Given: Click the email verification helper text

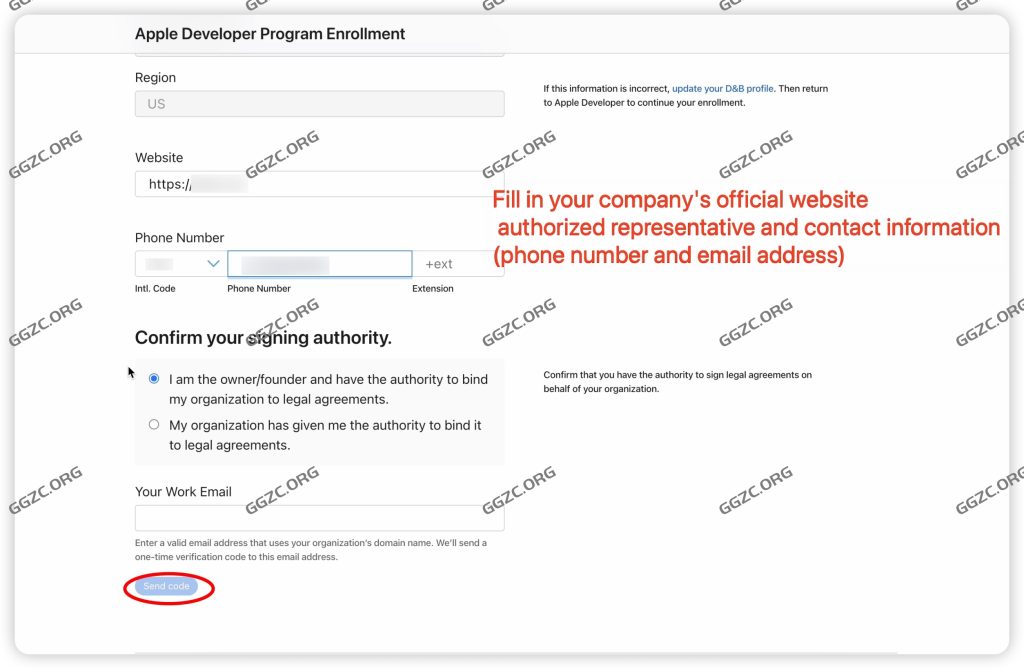Looking at the screenshot, I should coord(310,550).
